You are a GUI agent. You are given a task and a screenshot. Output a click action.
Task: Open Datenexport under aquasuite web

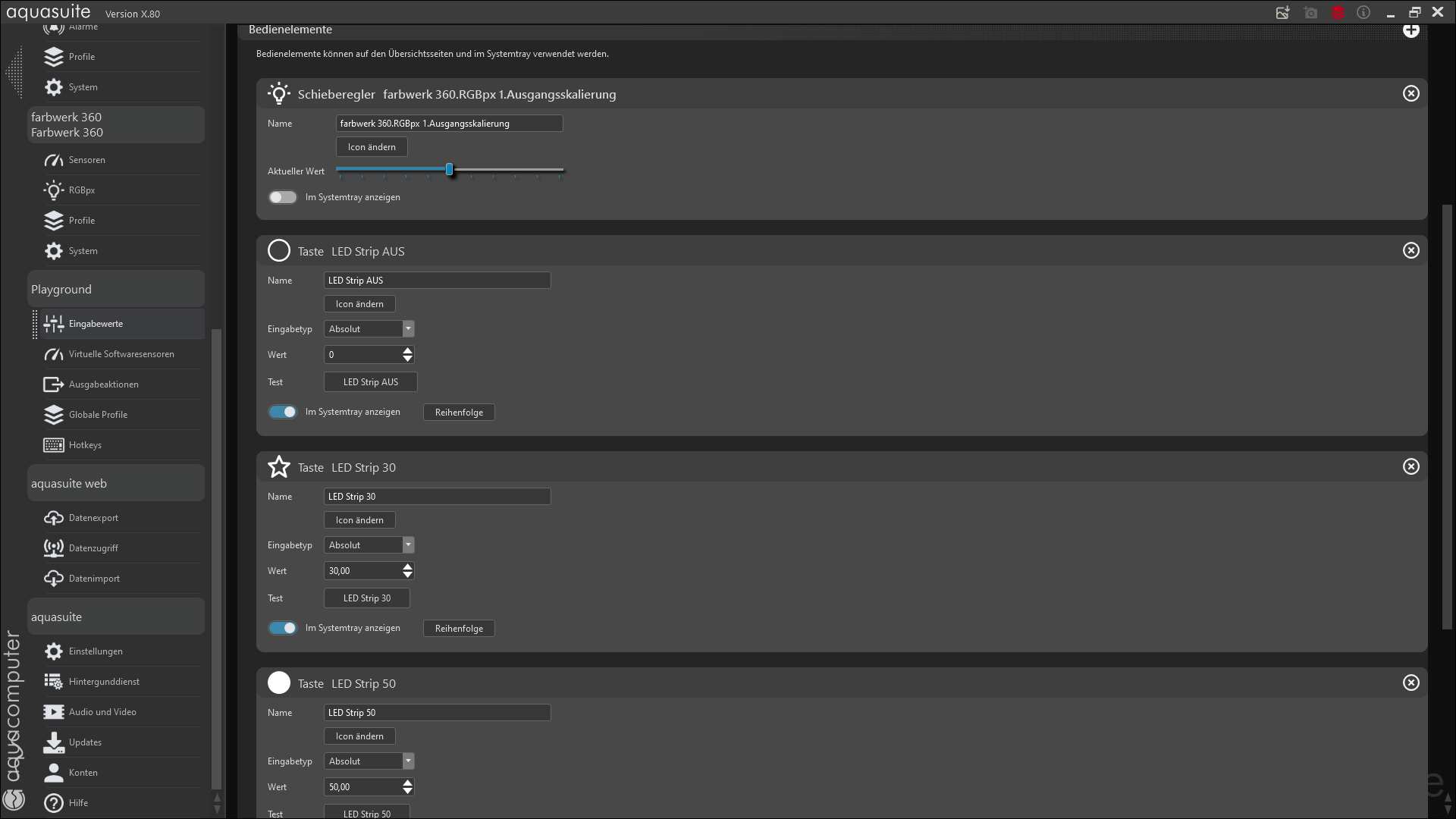(93, 518)
